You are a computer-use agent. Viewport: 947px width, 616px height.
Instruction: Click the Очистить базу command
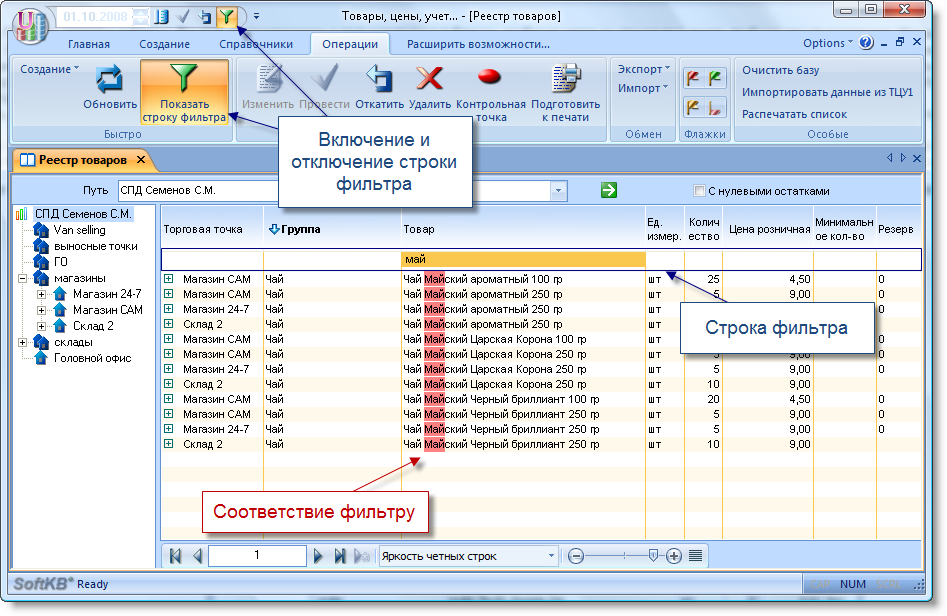tap(780, 70)
